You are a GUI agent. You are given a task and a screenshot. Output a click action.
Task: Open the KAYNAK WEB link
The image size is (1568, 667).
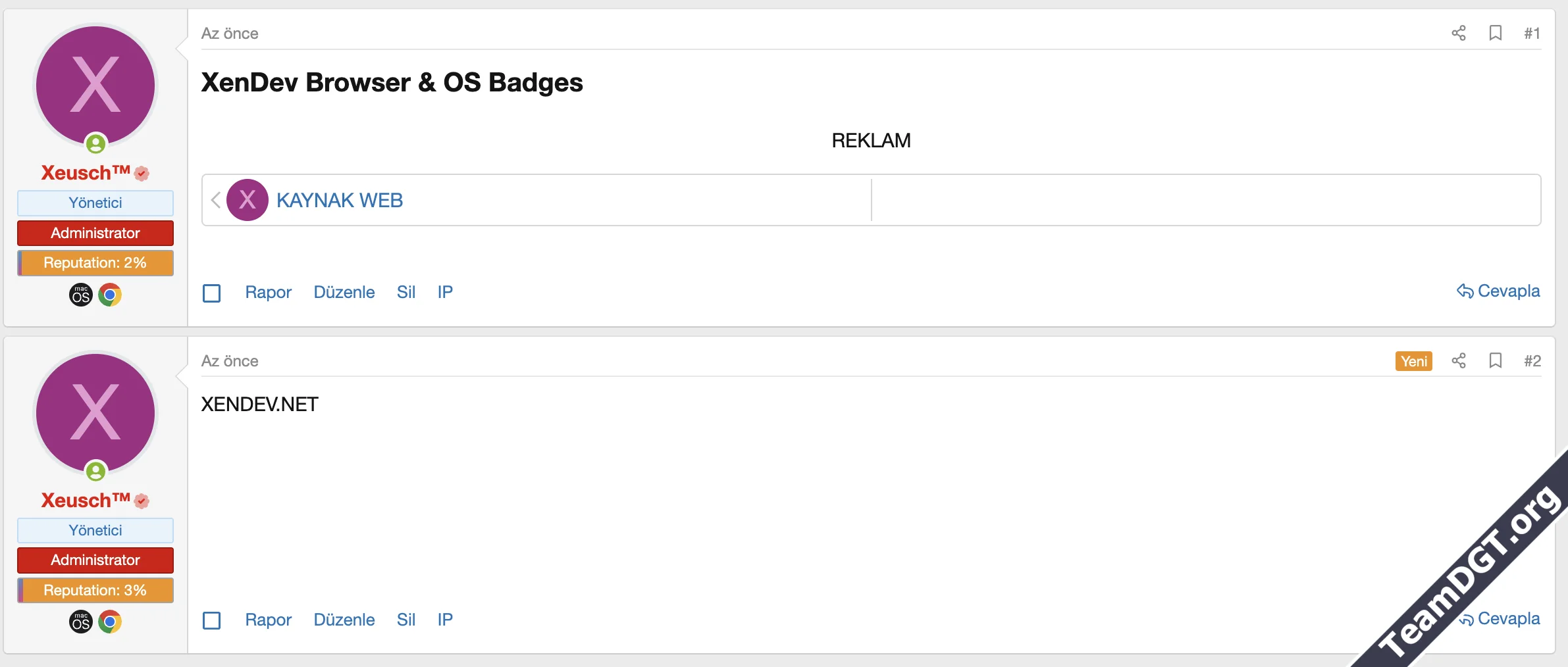pos(339,200)
